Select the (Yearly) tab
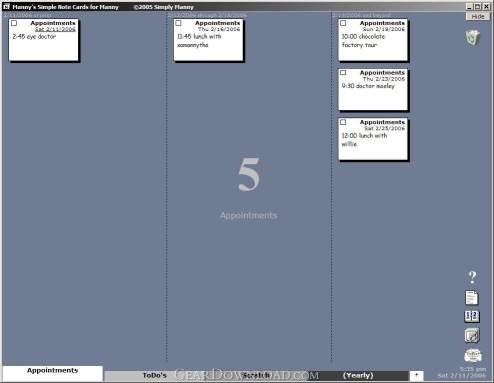Viewport: 494px width, 383px height. tap(358, 376)
